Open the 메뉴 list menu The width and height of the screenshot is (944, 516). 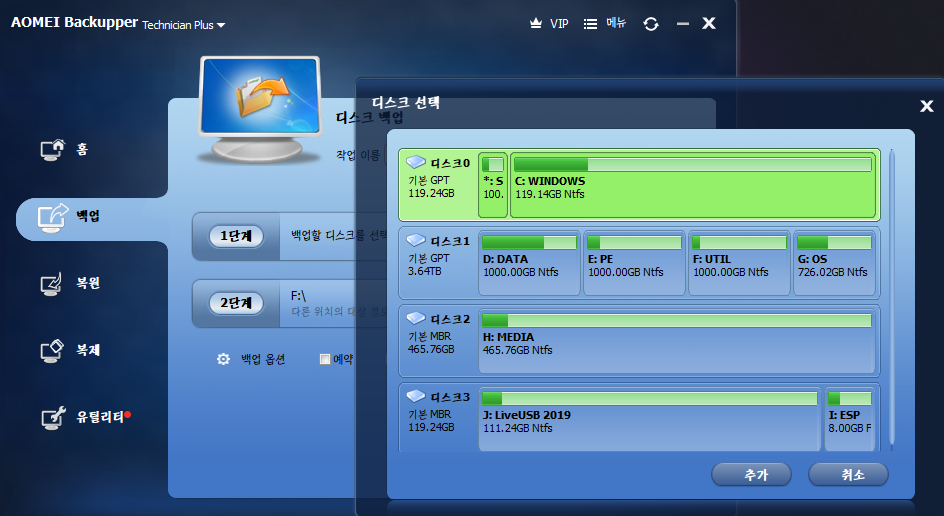pos(604,23)
